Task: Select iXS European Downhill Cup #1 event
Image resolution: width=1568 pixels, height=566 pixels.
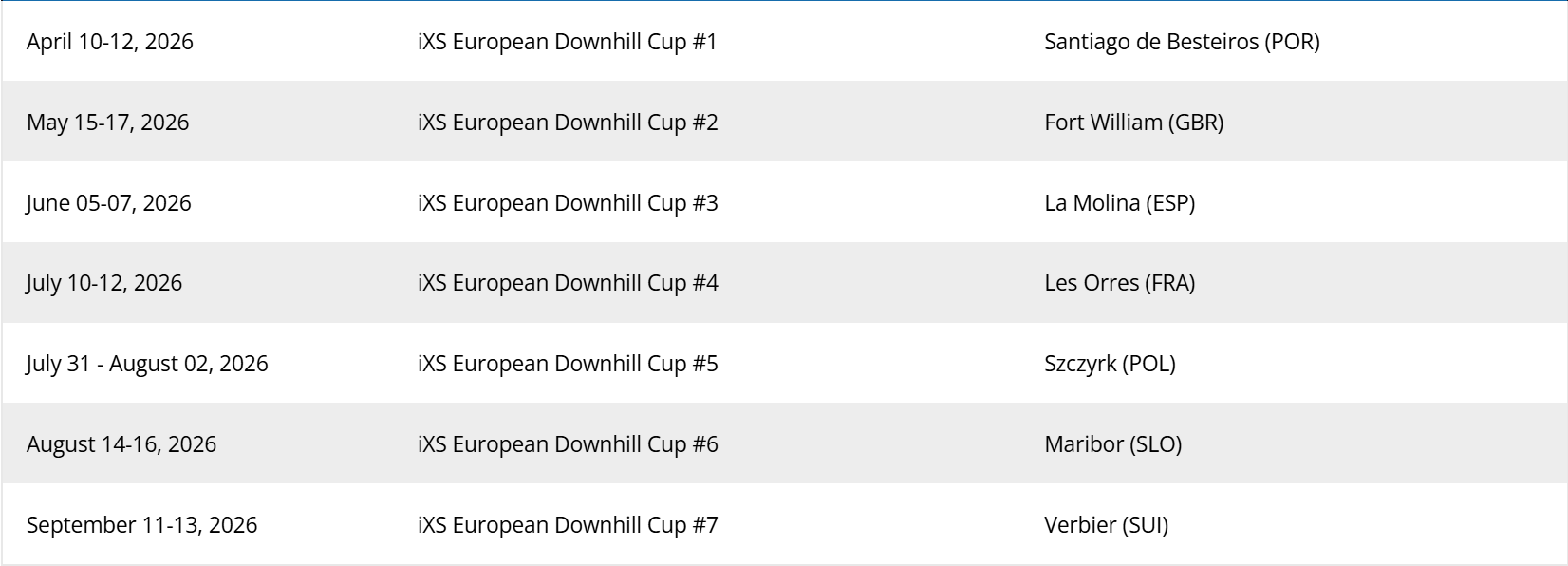Action: 567,42
